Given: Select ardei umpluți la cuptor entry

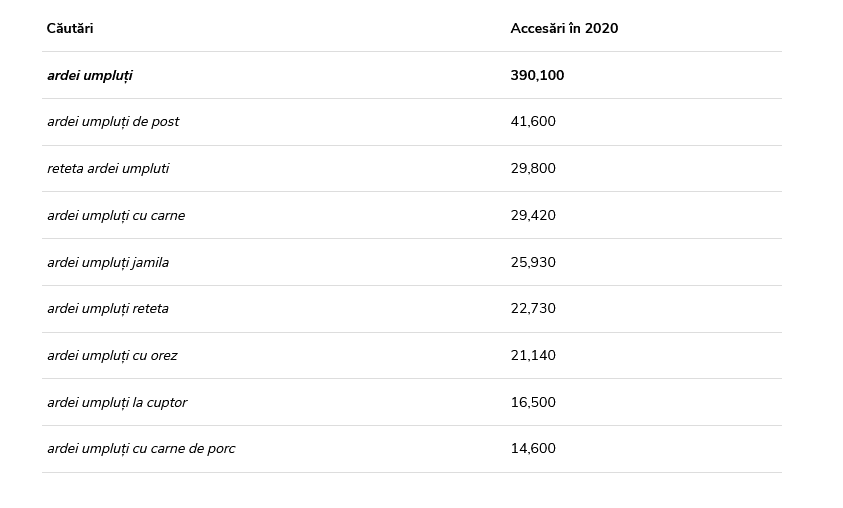Looking at the screenshot, I should coord(117,403).
